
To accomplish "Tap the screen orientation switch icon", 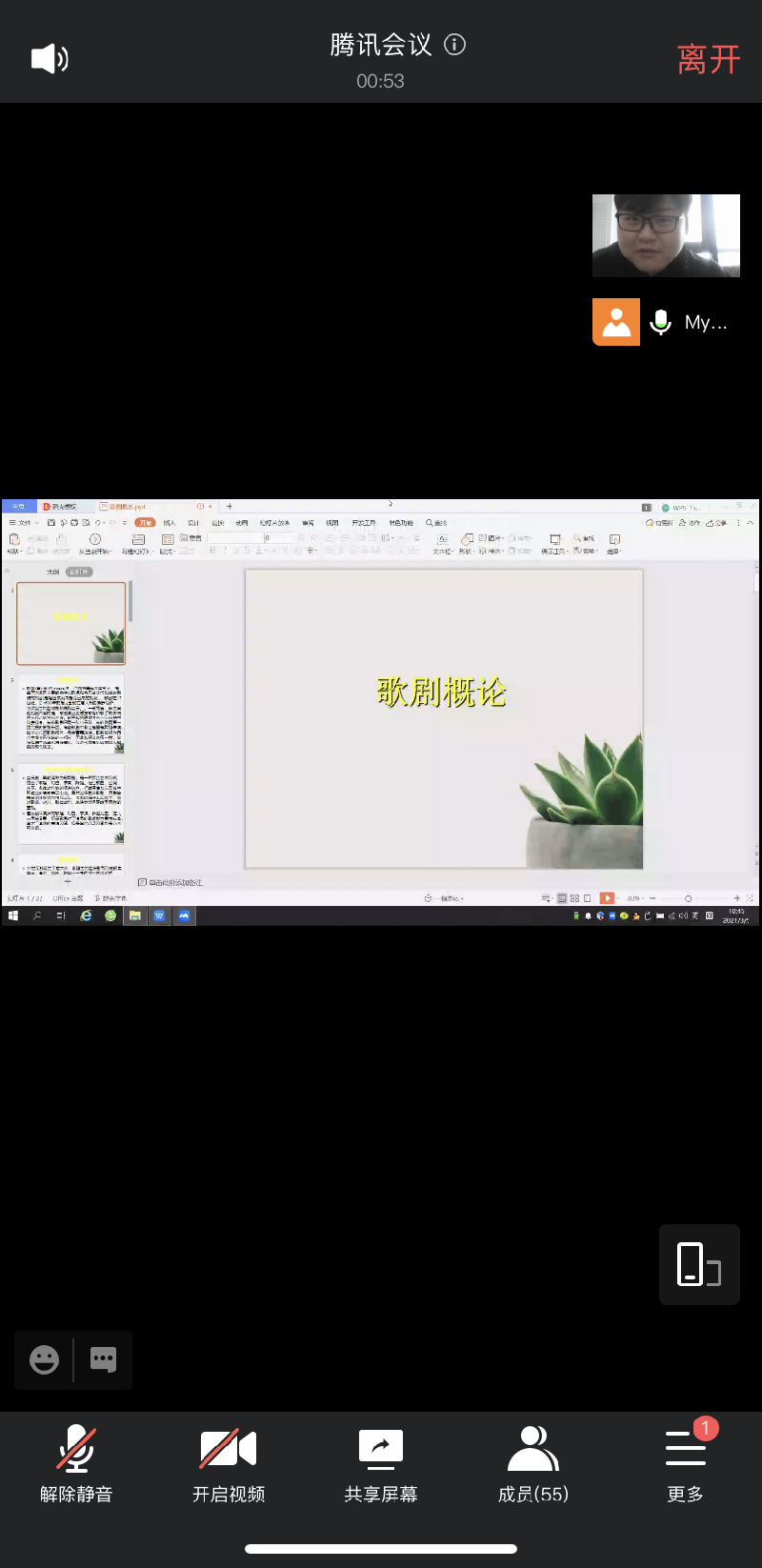I will point(699,1264).
